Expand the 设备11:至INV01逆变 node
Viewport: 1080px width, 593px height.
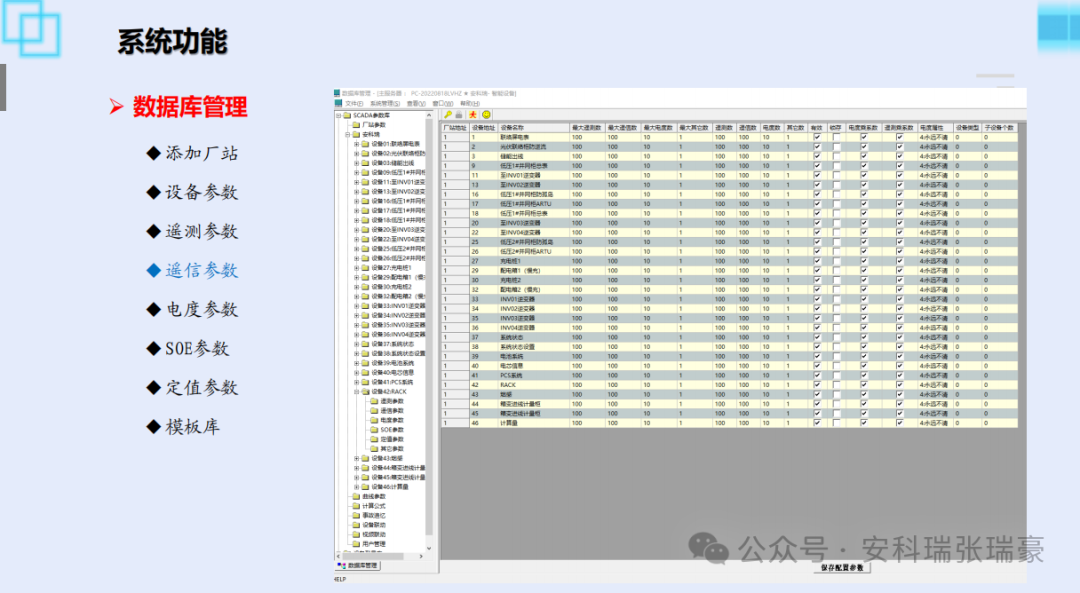[x=357, y=183]
